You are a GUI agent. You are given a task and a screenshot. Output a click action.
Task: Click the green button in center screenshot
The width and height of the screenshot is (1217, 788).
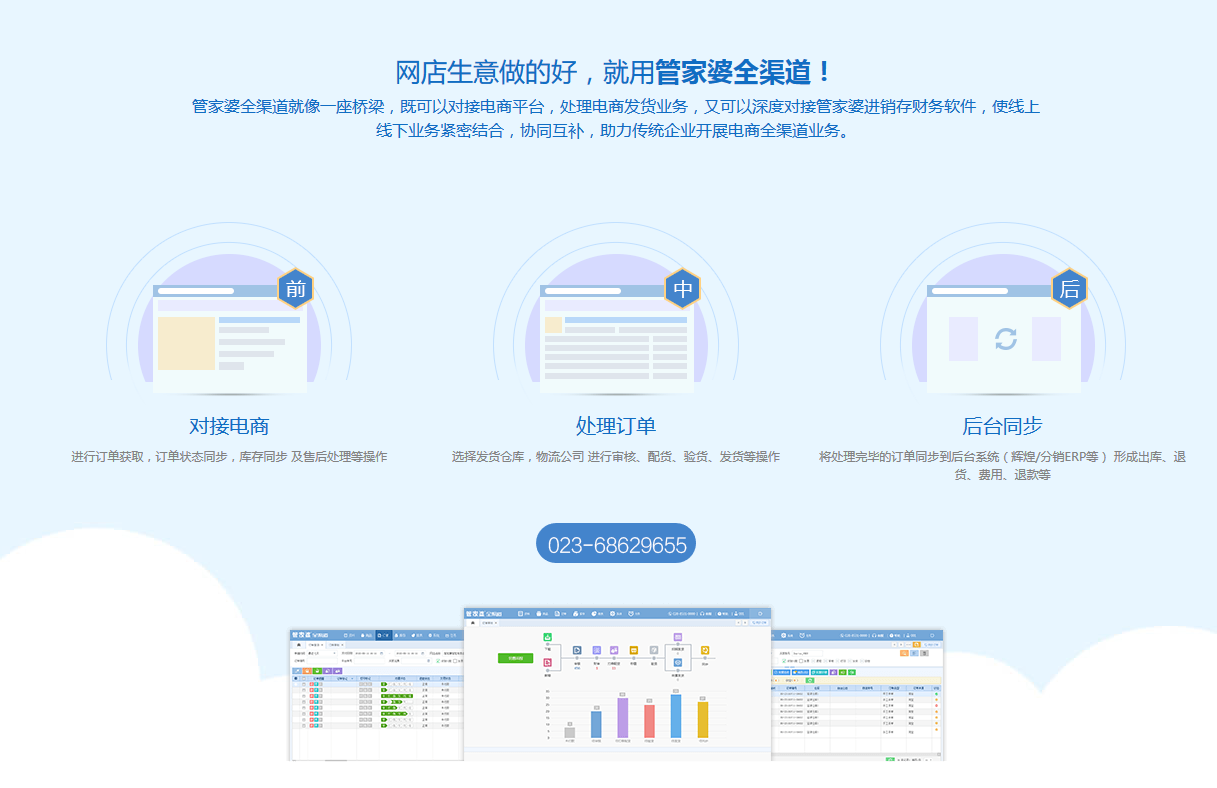click(x=516, y=658)
